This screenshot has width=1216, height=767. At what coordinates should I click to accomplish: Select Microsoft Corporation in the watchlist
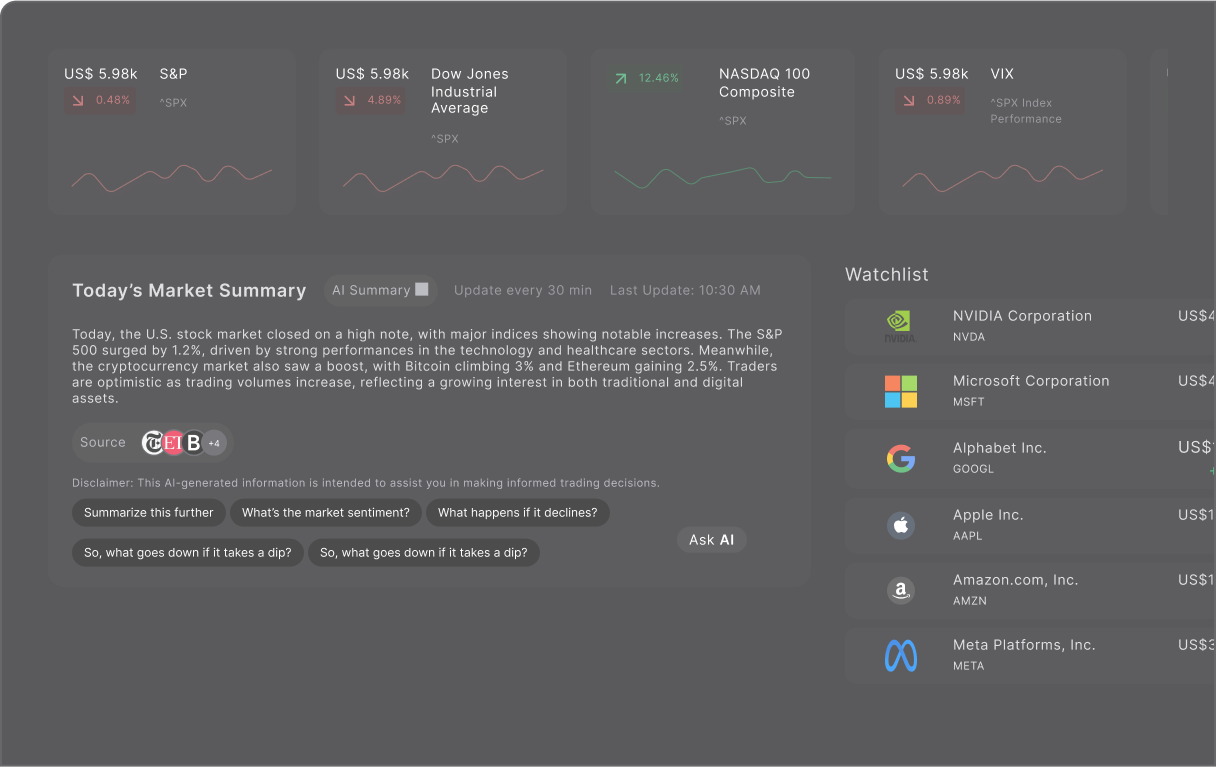[1030, 391]
